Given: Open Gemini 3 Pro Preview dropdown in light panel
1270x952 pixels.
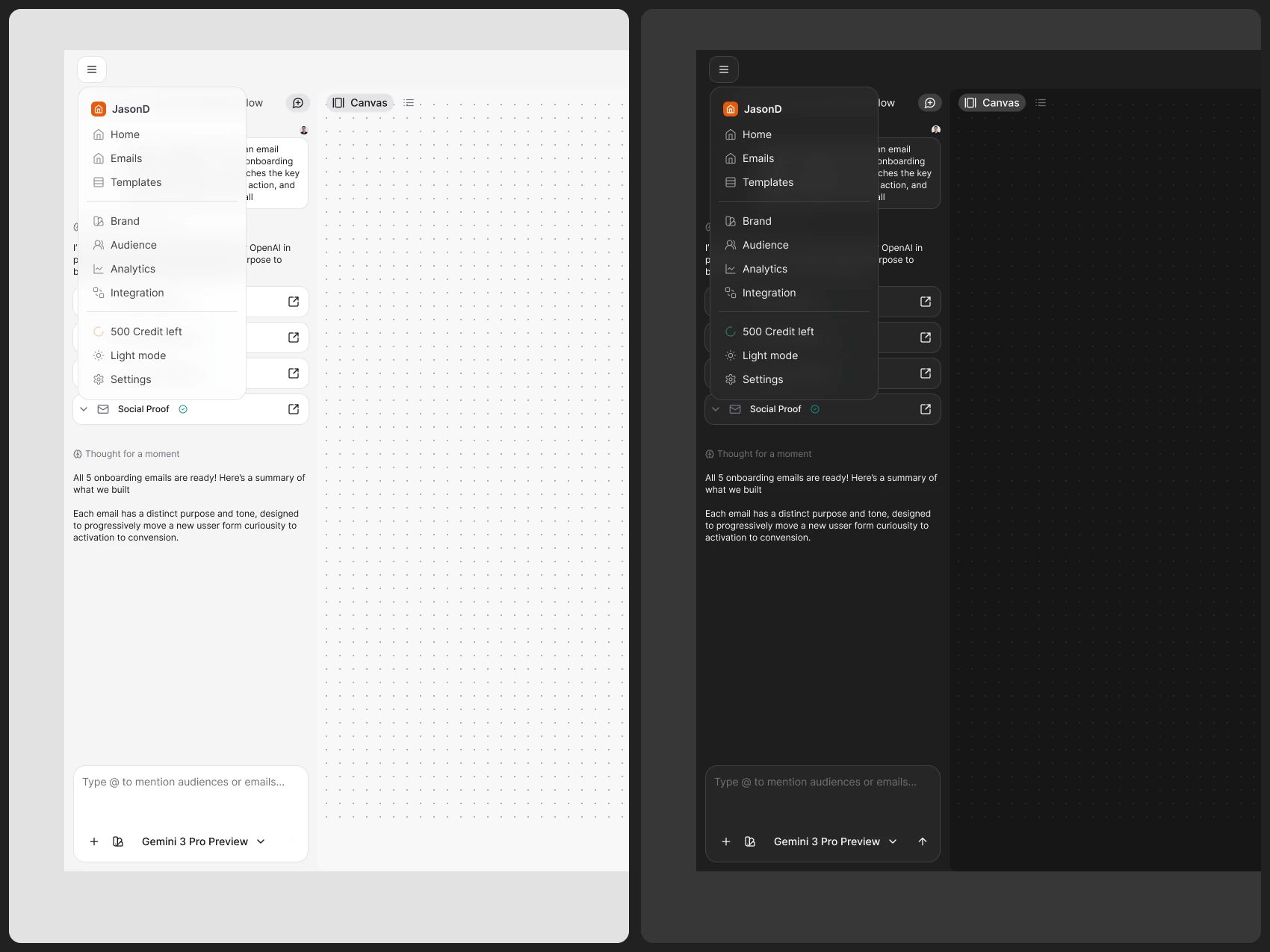Looking at the screenshot, I should [x=203, y=841].
